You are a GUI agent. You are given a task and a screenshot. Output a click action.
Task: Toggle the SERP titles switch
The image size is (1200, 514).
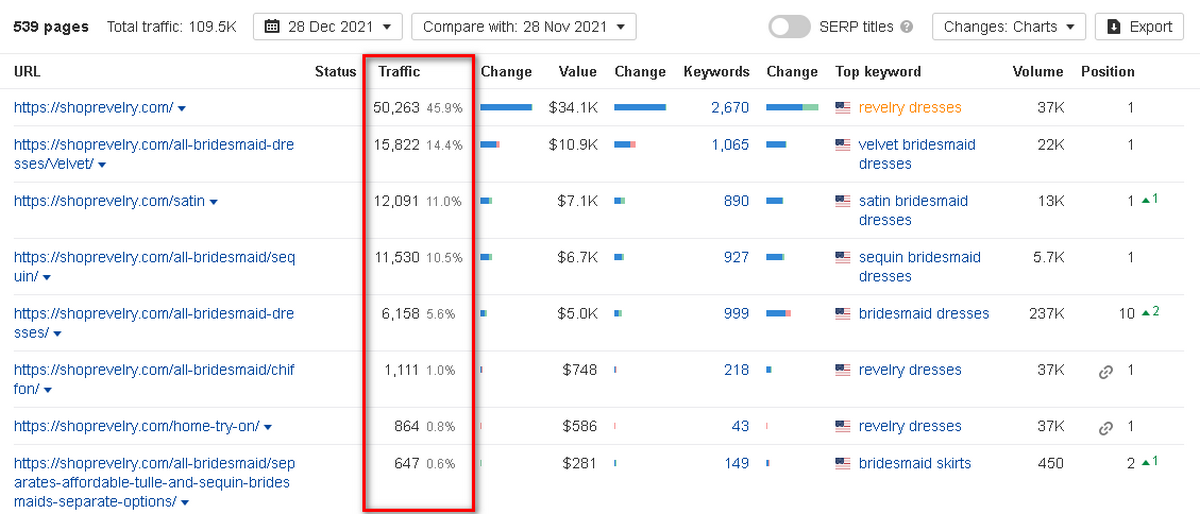click(x=789, y=27)
